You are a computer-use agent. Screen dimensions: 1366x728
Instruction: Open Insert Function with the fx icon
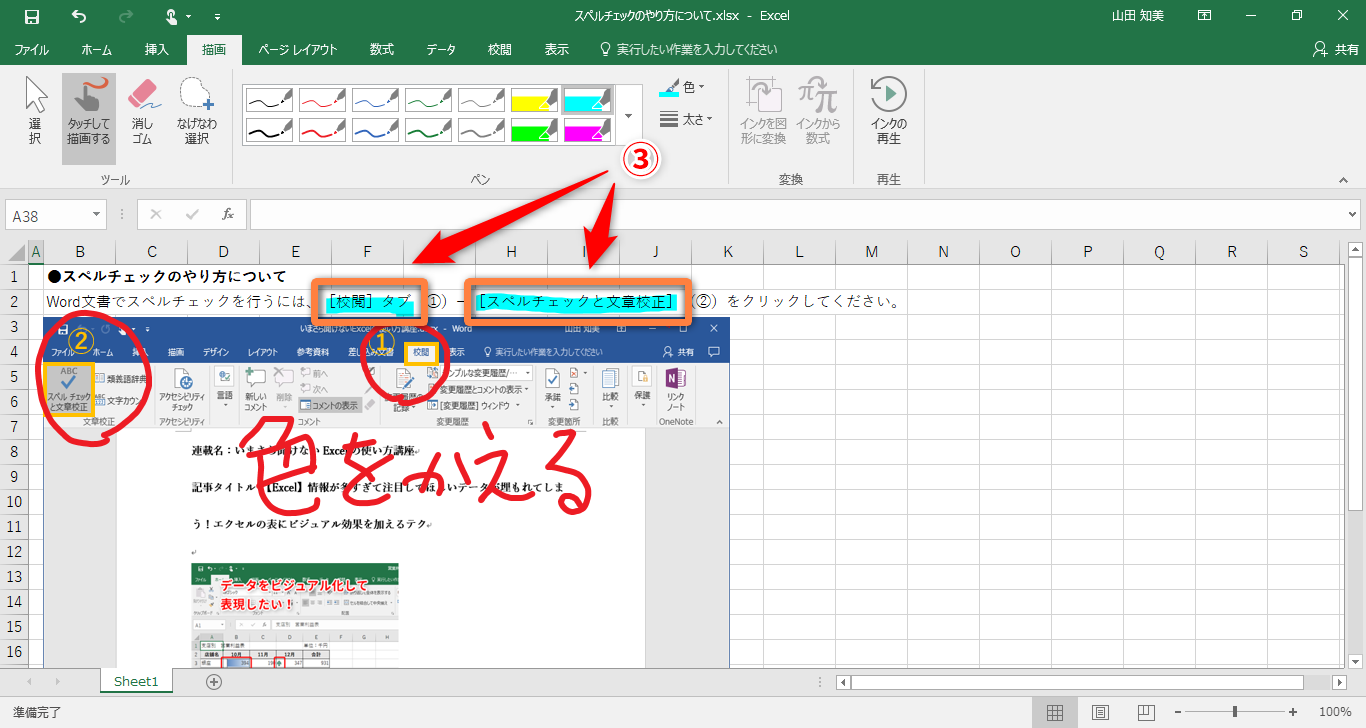point(228,214)
